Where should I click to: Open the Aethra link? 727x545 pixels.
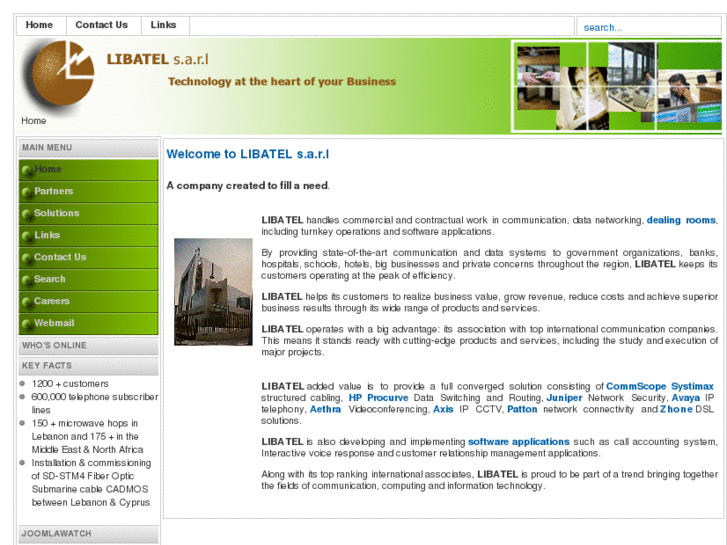click(x=325, y=410)
